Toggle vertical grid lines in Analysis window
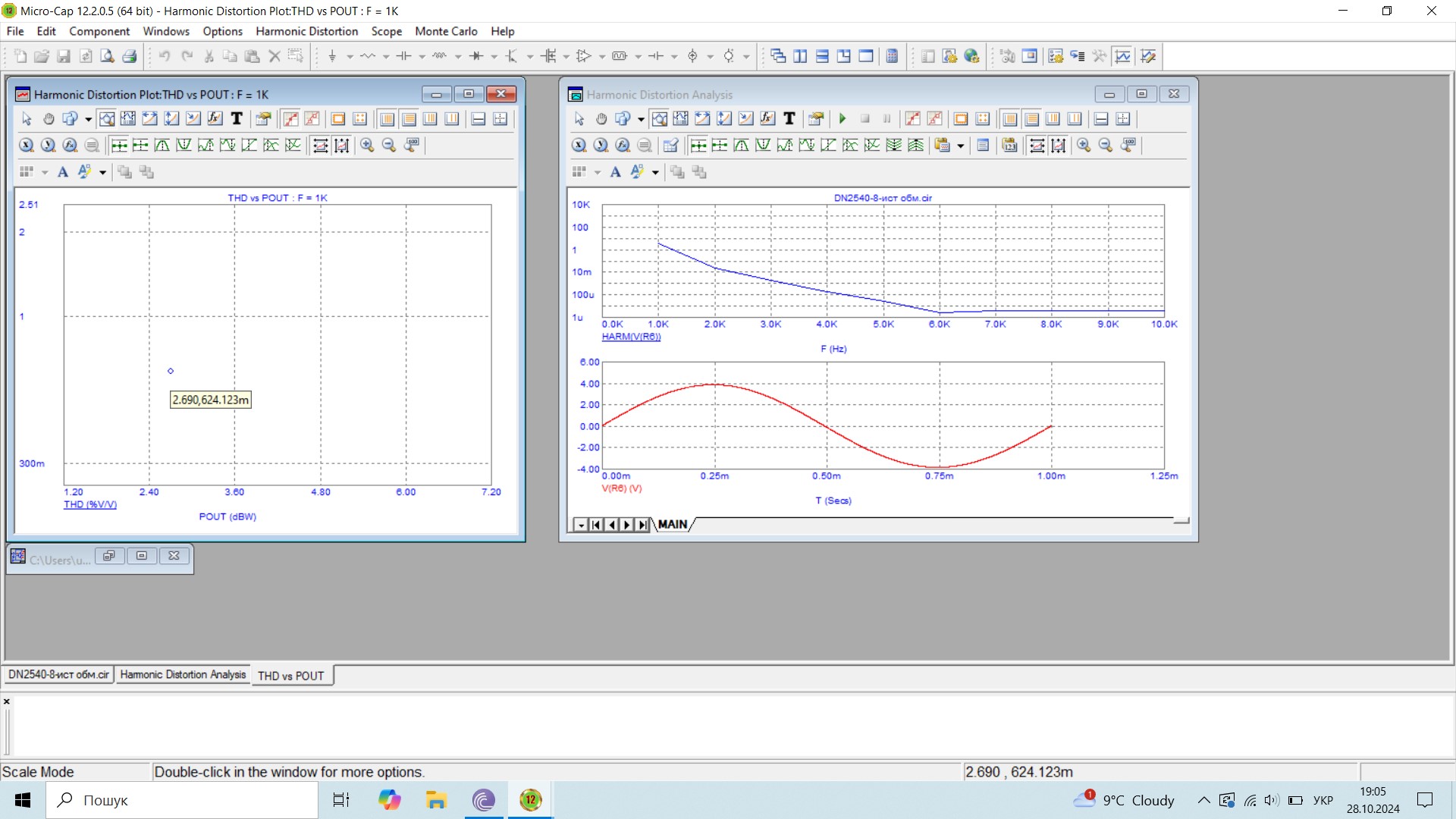The image size is (1456, 819). pyautogui.click(x=1009, y=119)
